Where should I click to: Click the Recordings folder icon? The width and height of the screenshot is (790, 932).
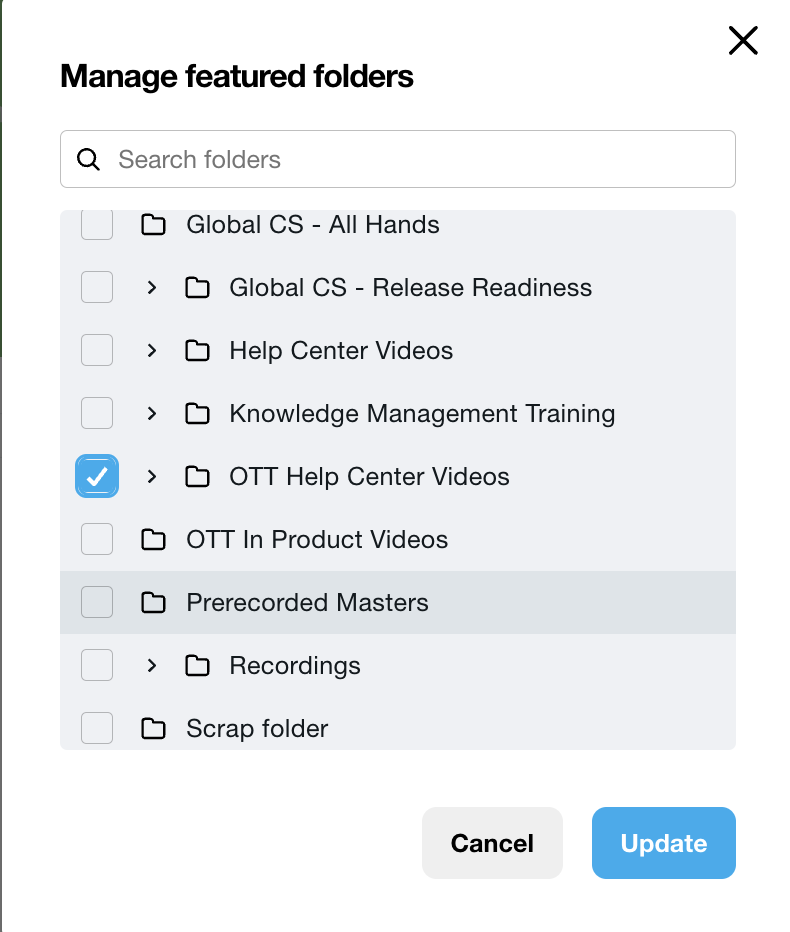point(198,666)
